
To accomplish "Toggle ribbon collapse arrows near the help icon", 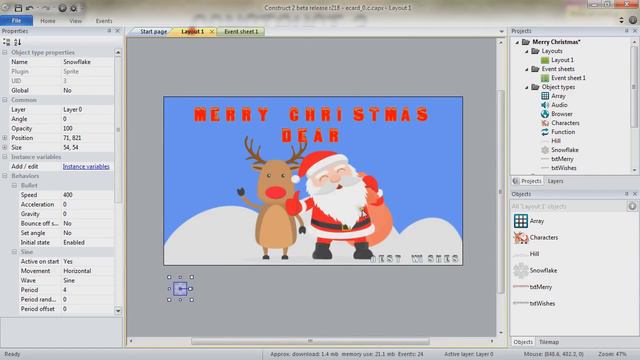I will (x=621, y=20).
